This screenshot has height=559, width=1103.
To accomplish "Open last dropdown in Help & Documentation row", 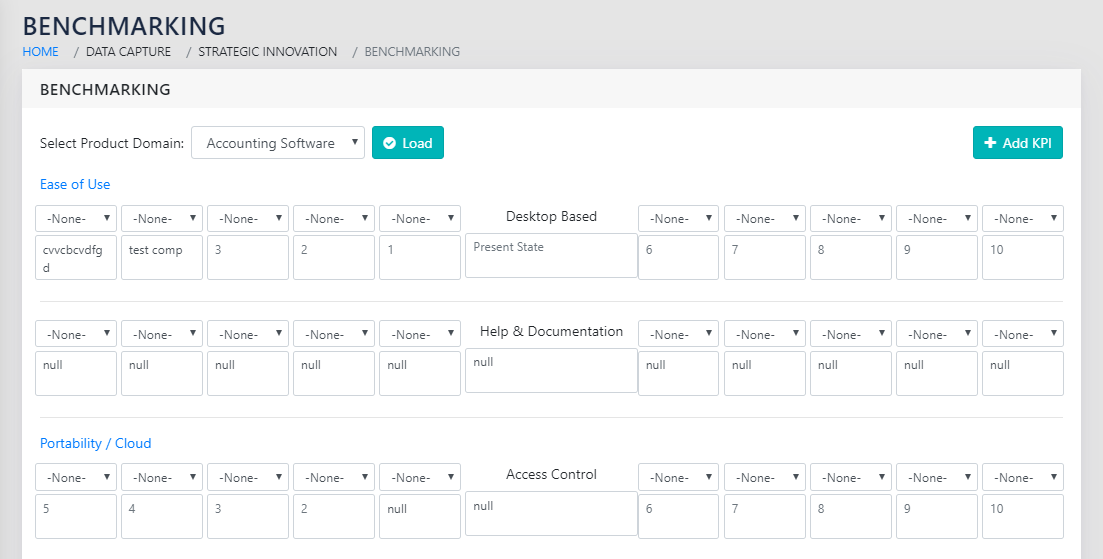I will point(1022,335).
